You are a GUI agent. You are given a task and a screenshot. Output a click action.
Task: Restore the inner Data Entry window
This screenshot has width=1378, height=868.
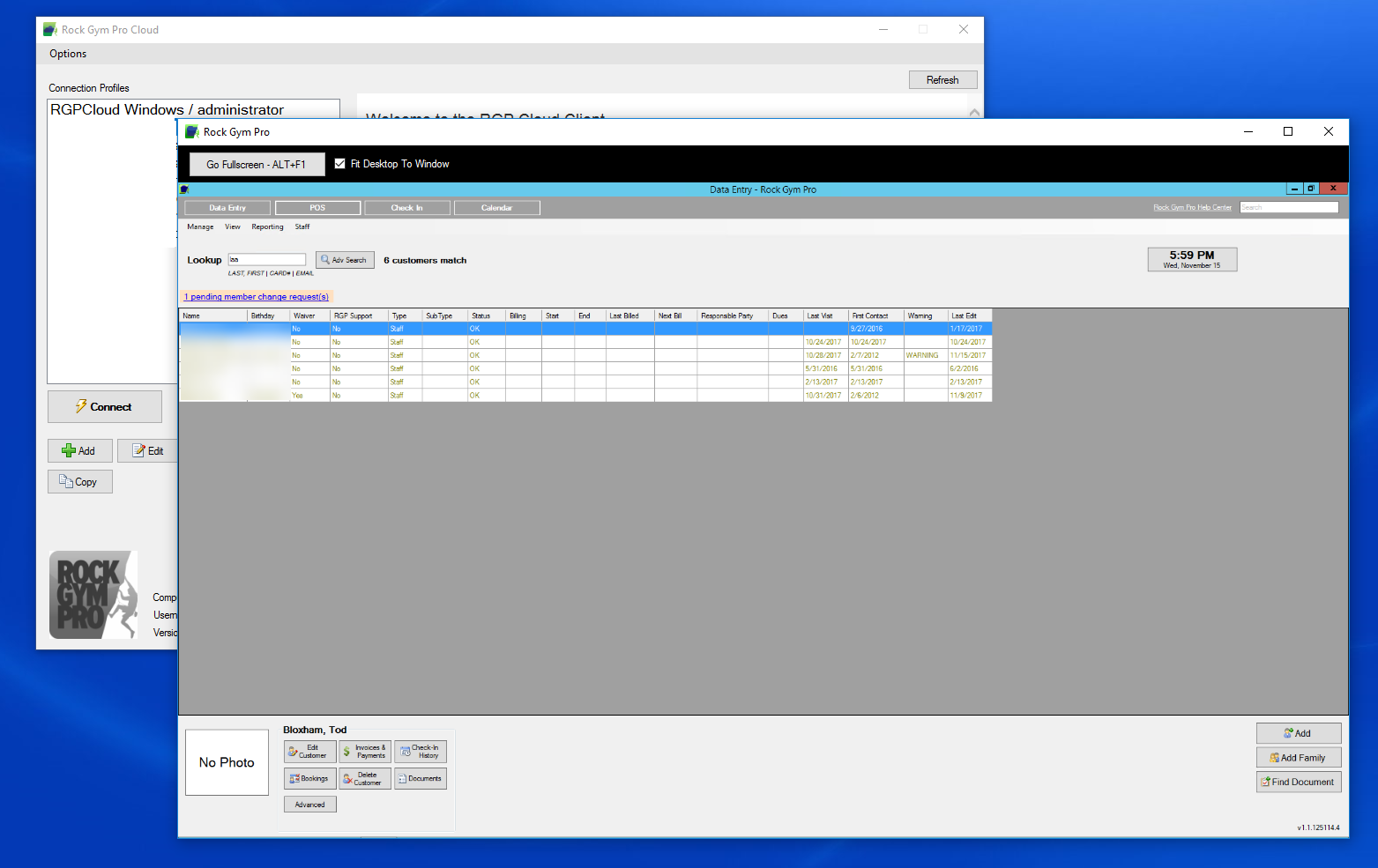1311,189
